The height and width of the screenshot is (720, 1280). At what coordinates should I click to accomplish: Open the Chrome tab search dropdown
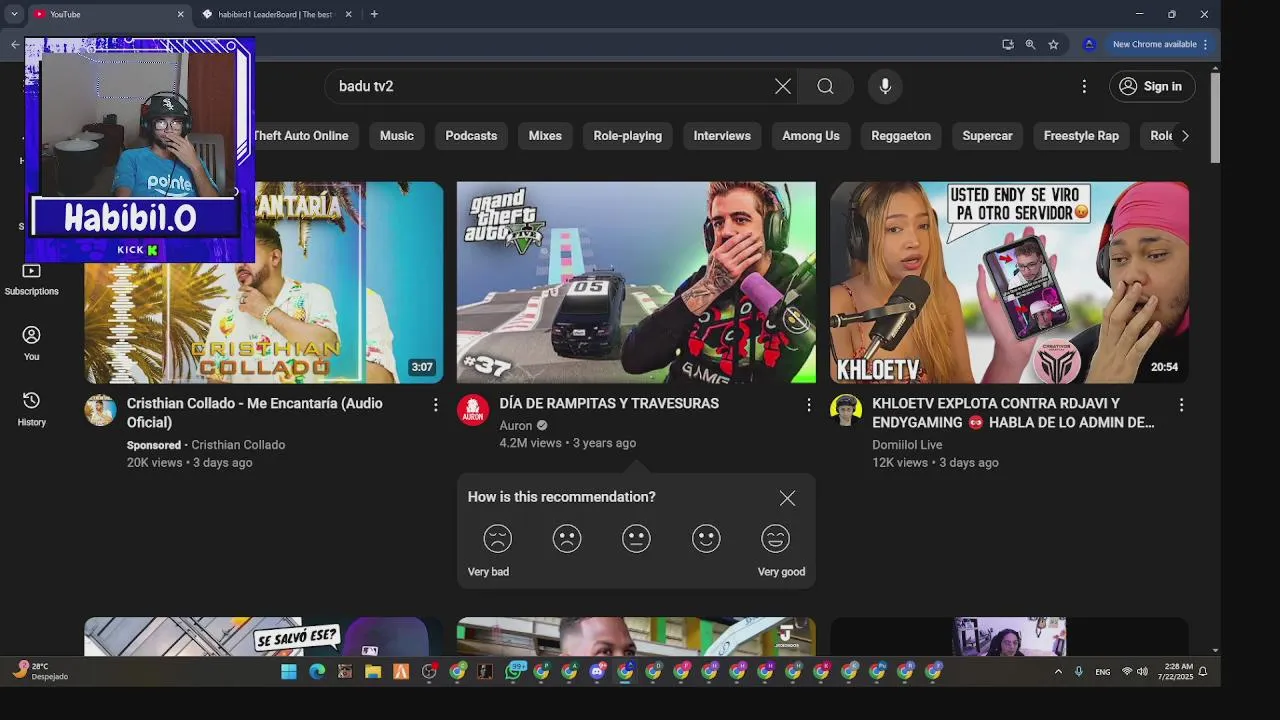(x=14, y=14)
